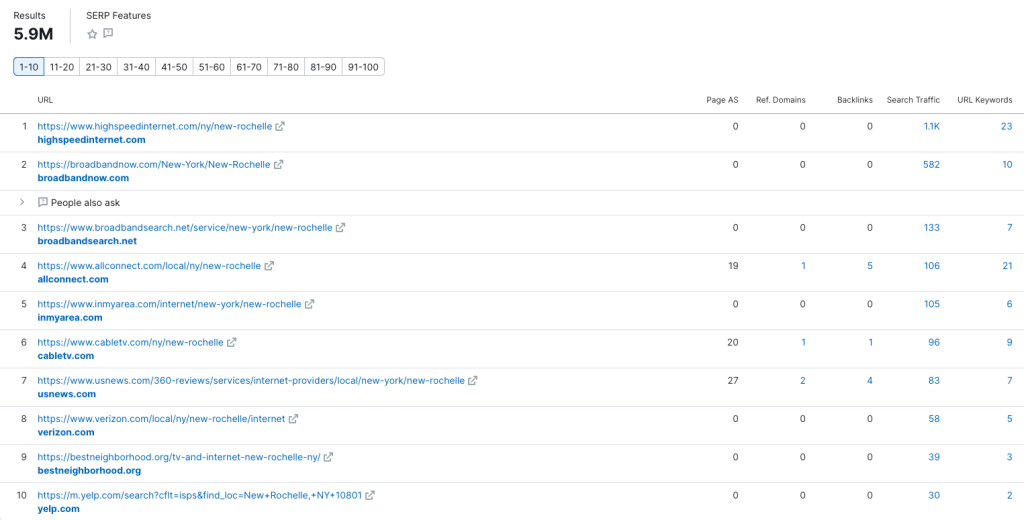Open the usnews.com 360-reviews URL link
This screenshot has width=1024, height=520.
pyautogui.click(x=251, y=380)
